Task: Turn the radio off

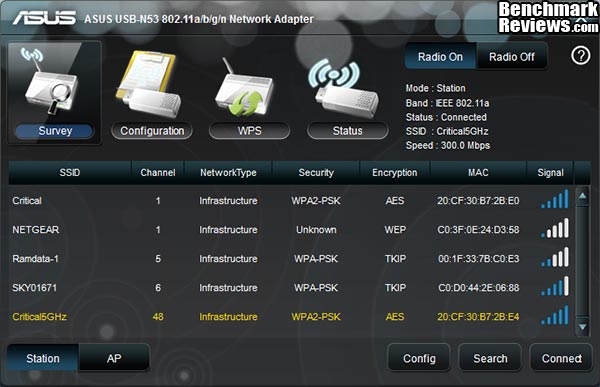Action: click(x=512, y=57)
